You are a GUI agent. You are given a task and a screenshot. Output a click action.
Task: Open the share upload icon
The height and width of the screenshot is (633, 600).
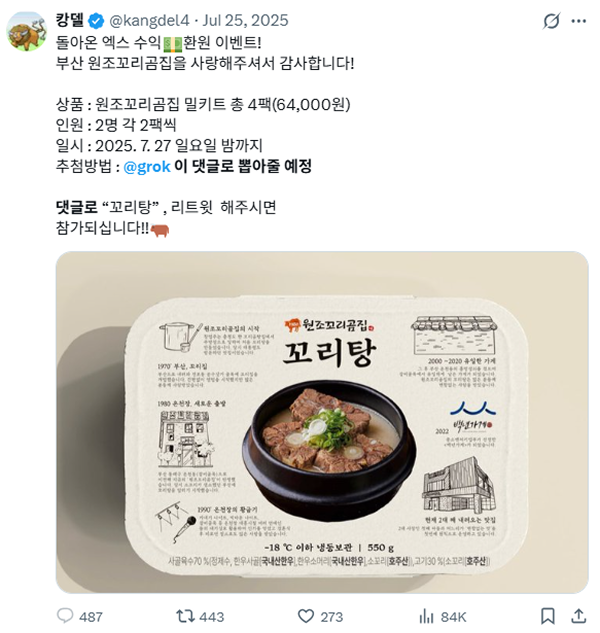[578, 616]
